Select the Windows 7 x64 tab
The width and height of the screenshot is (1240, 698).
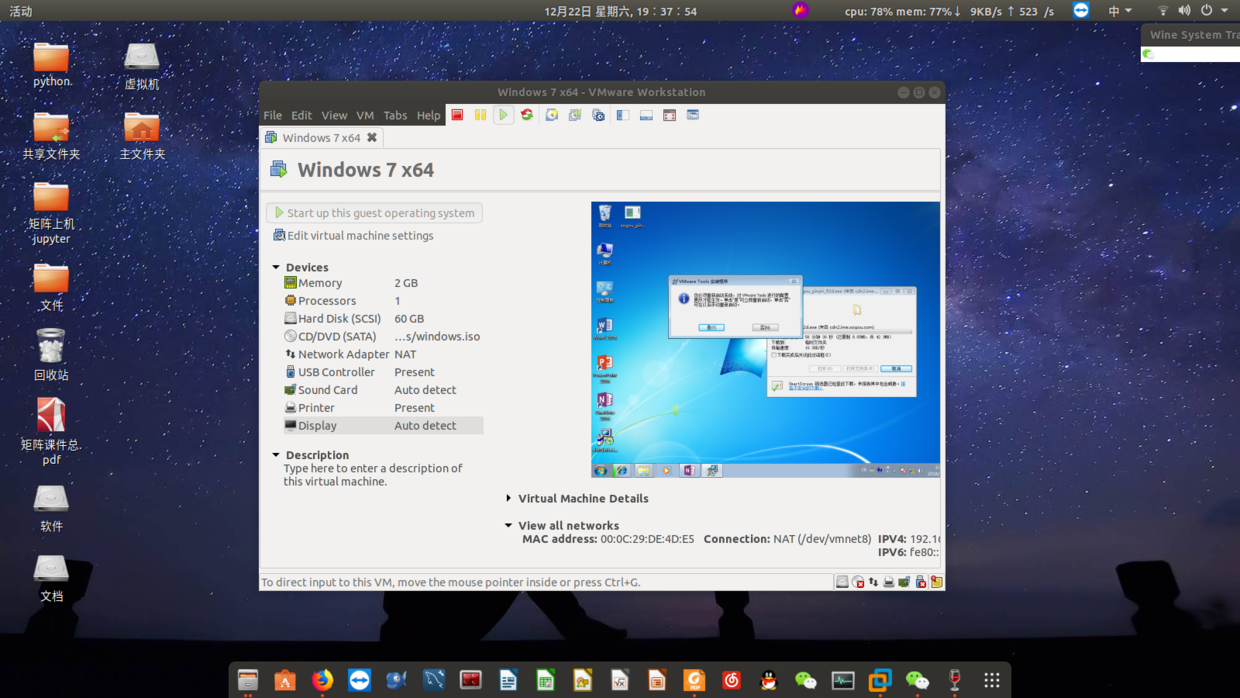click(x=320, y=138)
